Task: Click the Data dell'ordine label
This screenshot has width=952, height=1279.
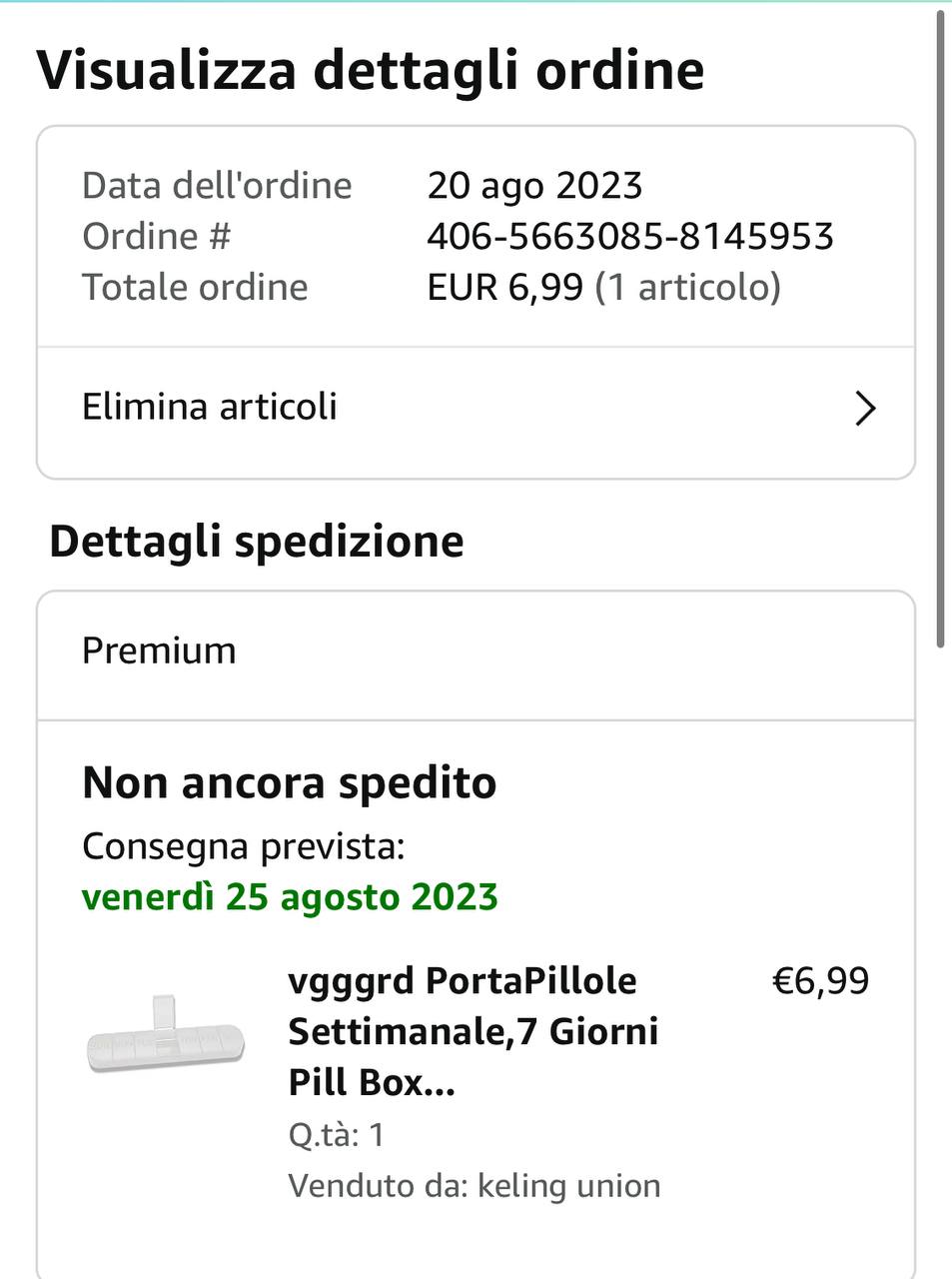Action: pyautogui.click(x=217, y=186)
